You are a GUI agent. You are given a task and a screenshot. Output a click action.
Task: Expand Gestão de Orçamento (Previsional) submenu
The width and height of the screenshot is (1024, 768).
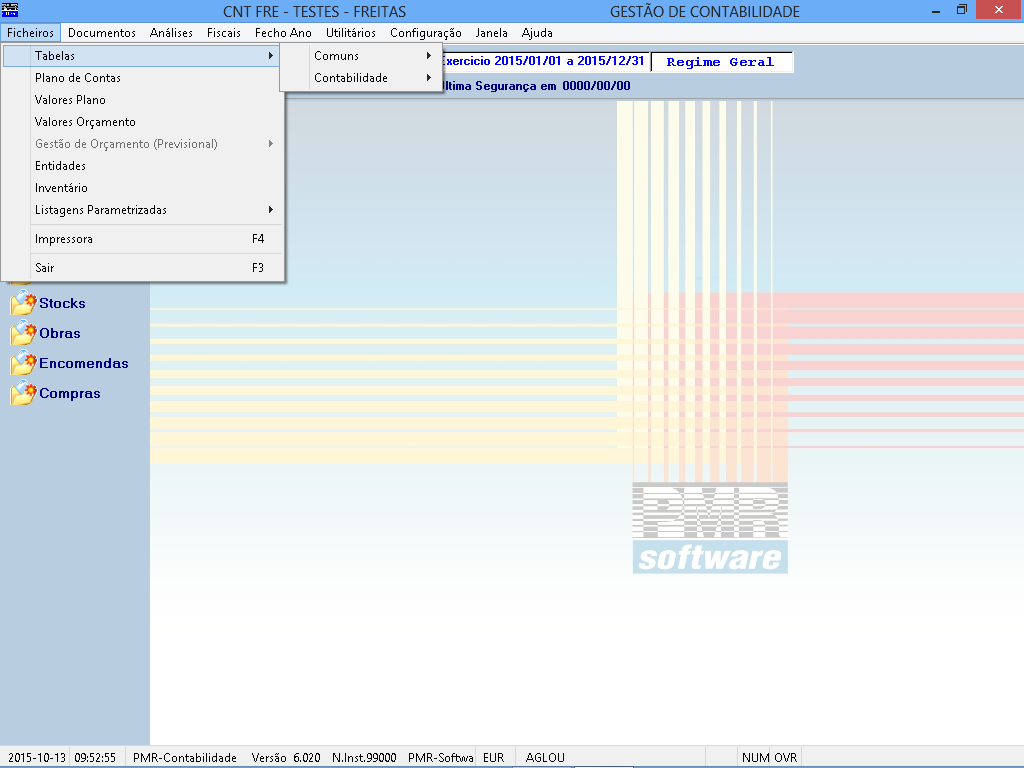pyautogui.click(x=142, y=144)
